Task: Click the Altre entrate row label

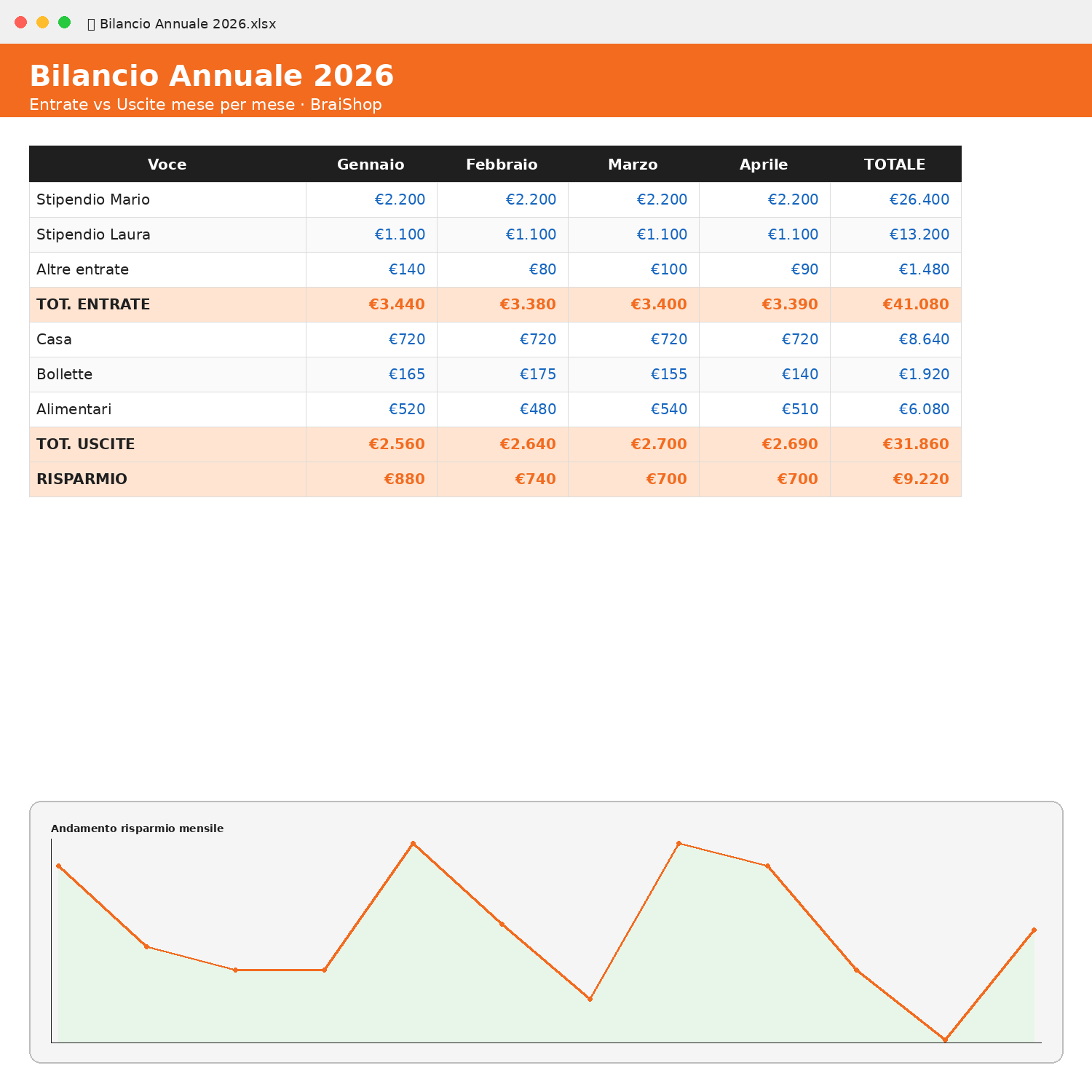Action: pos(82,269)
